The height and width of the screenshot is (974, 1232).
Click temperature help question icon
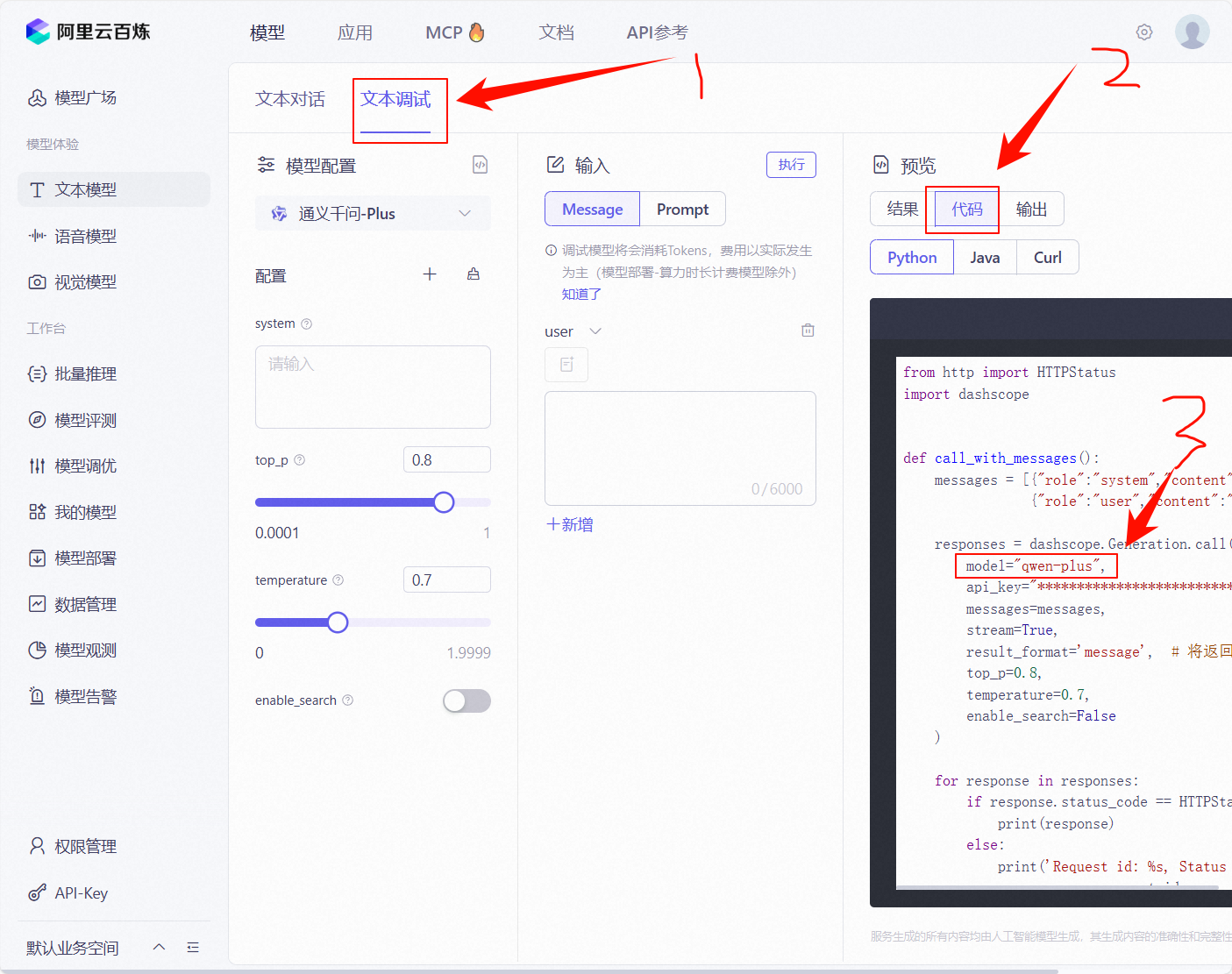point(338,580)
